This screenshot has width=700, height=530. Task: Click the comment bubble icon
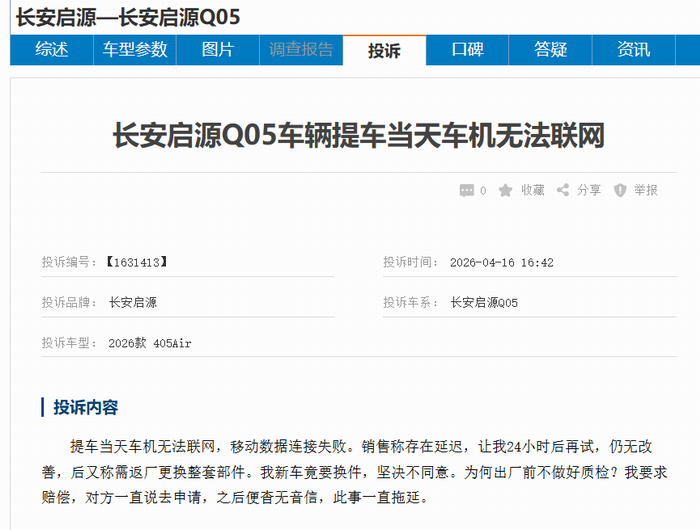pyautogui.click(x=466, y=190)
